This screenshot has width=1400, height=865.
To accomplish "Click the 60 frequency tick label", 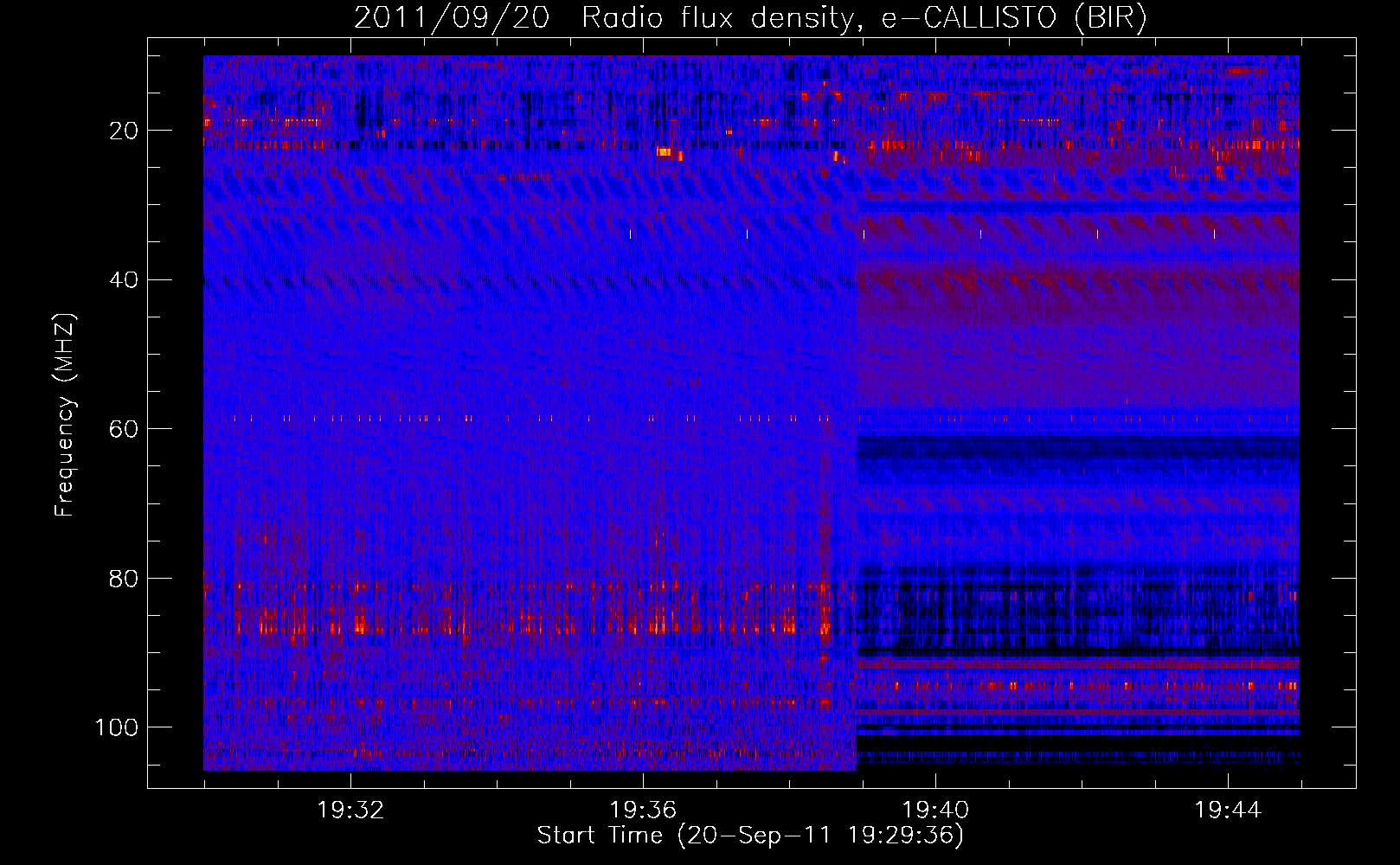I will point(125,429).
